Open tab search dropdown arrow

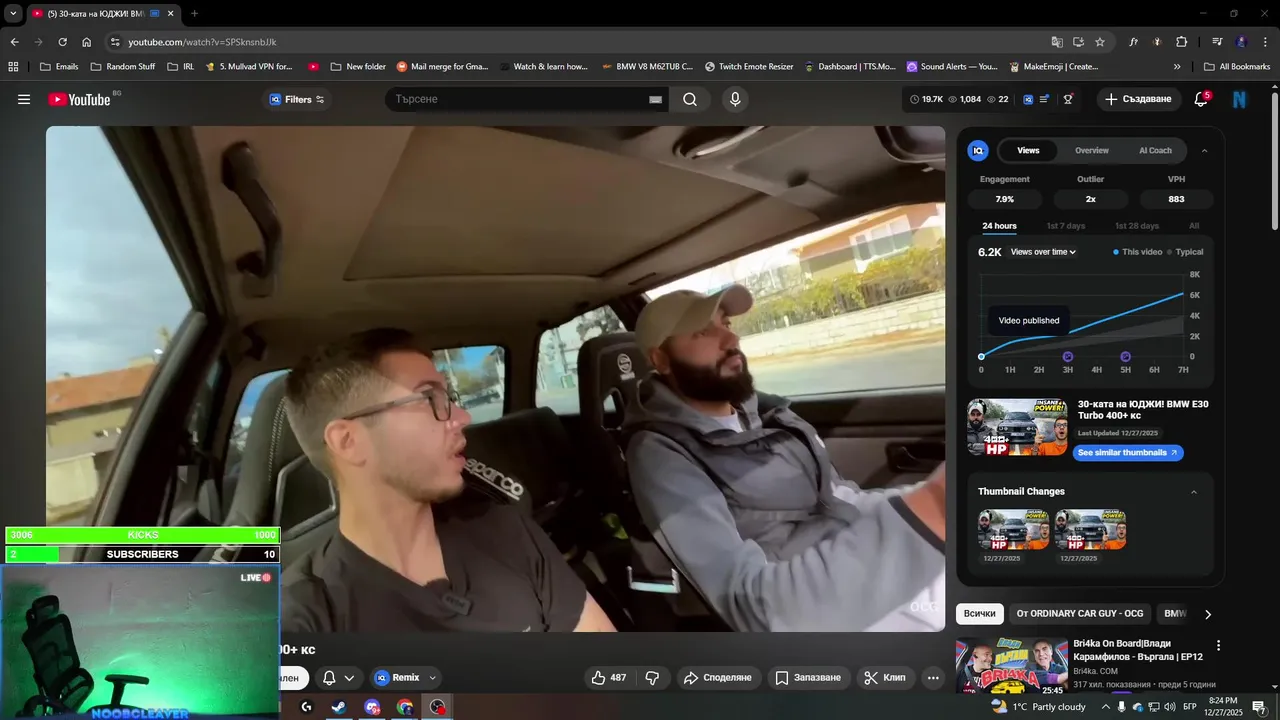click(x=13, y=14)
